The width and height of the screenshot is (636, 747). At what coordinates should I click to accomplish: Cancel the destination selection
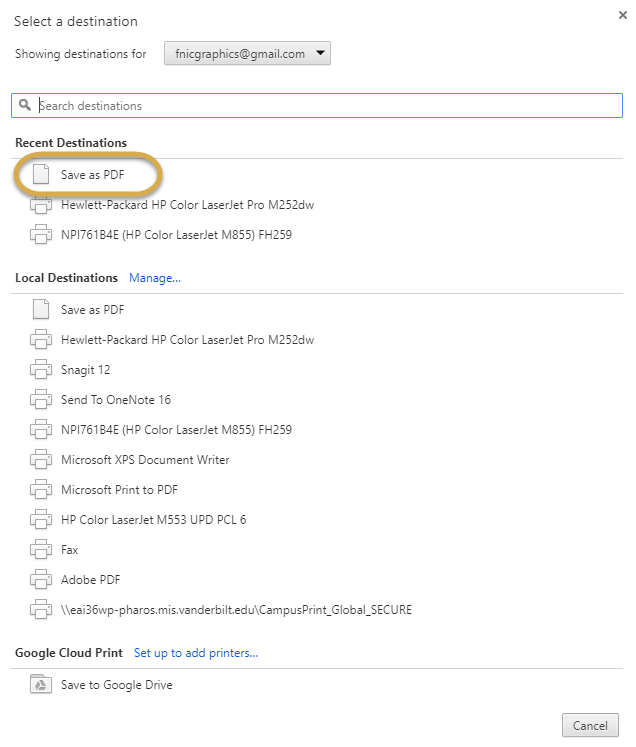[x=590, y=725]
